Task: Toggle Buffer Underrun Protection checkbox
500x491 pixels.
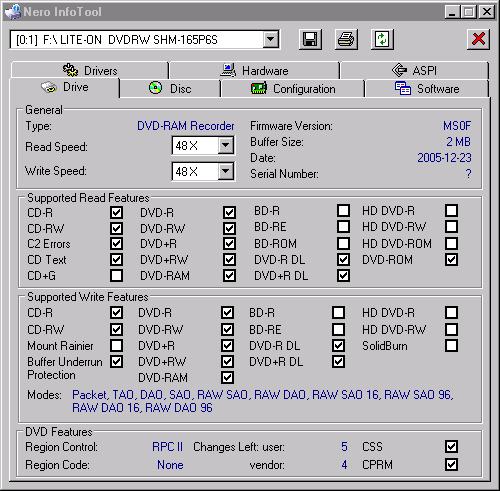Action: tap(116, 361)
